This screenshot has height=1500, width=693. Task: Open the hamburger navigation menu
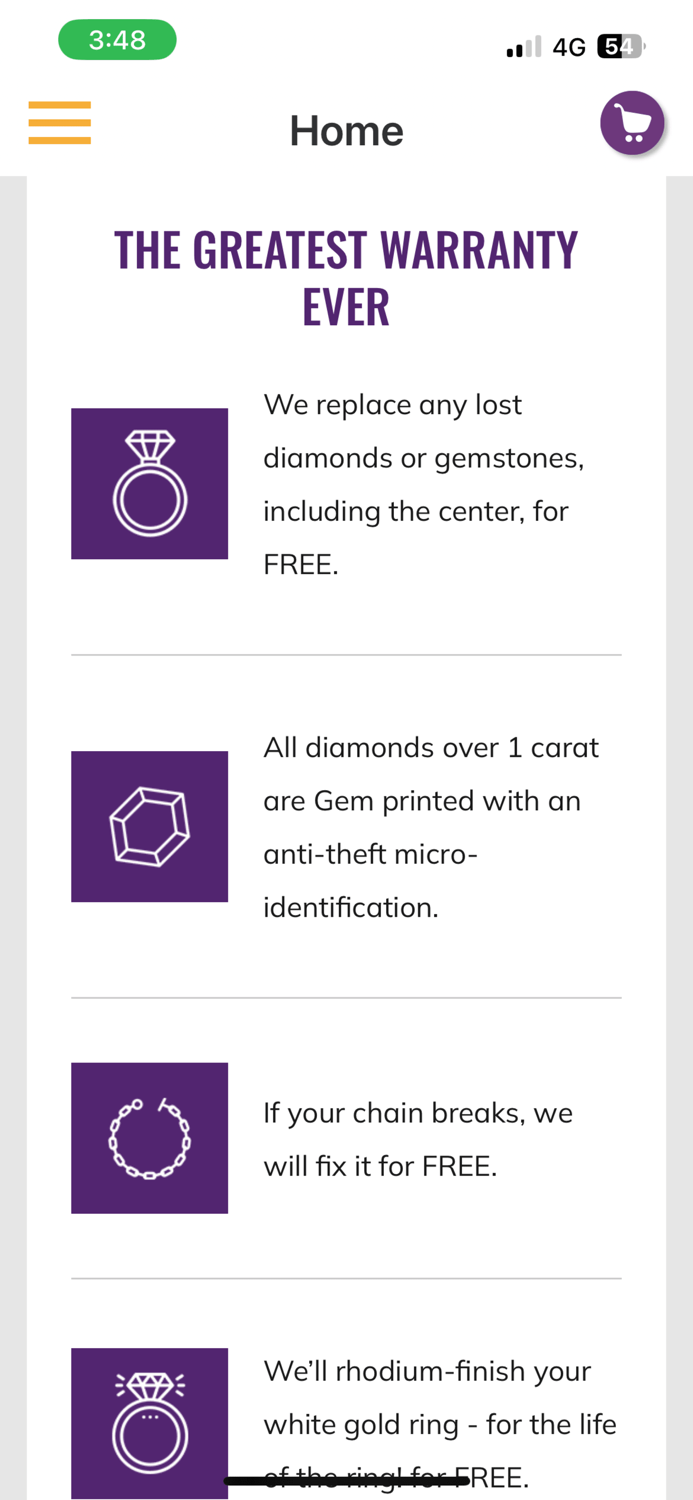pyautogui.click(x=60, y=121)
